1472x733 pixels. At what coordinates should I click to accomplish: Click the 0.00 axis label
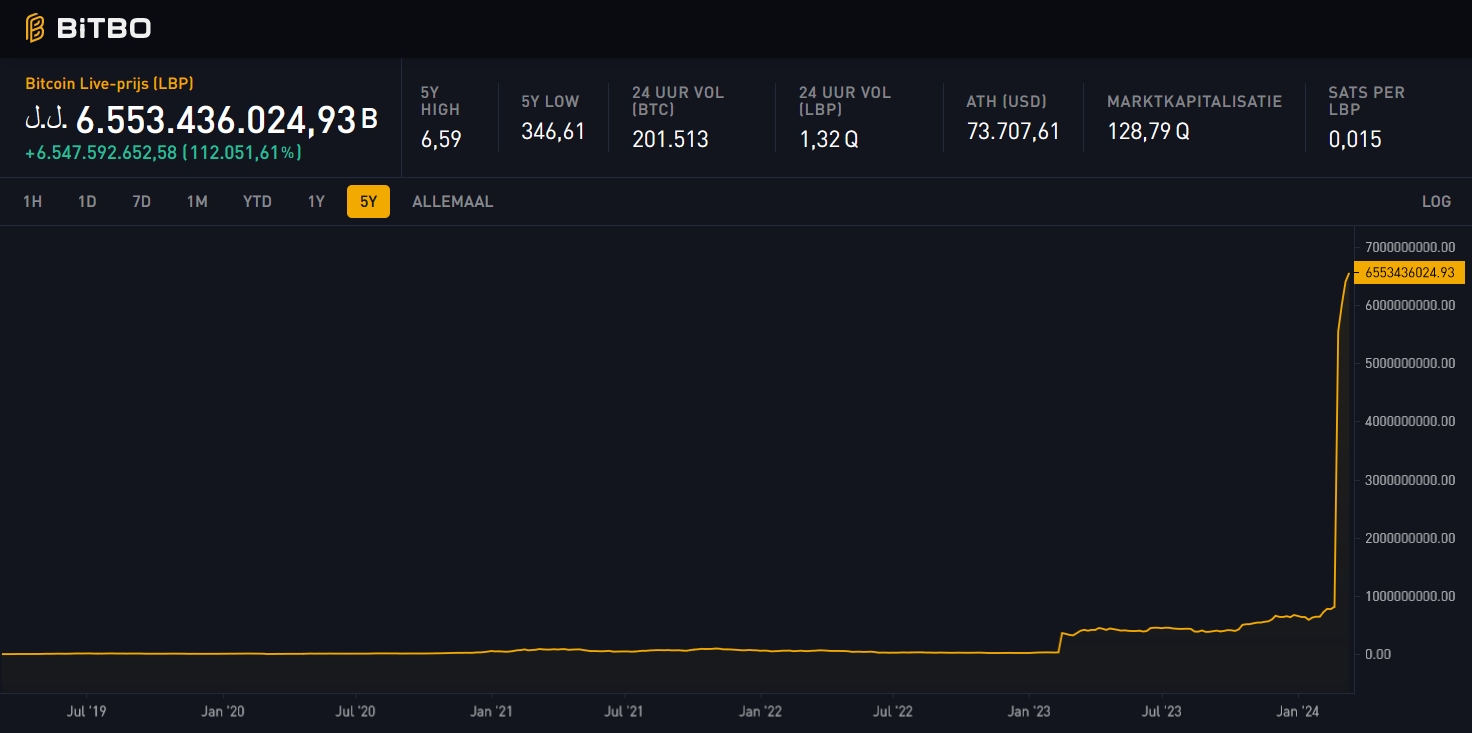coord(1378,654)
